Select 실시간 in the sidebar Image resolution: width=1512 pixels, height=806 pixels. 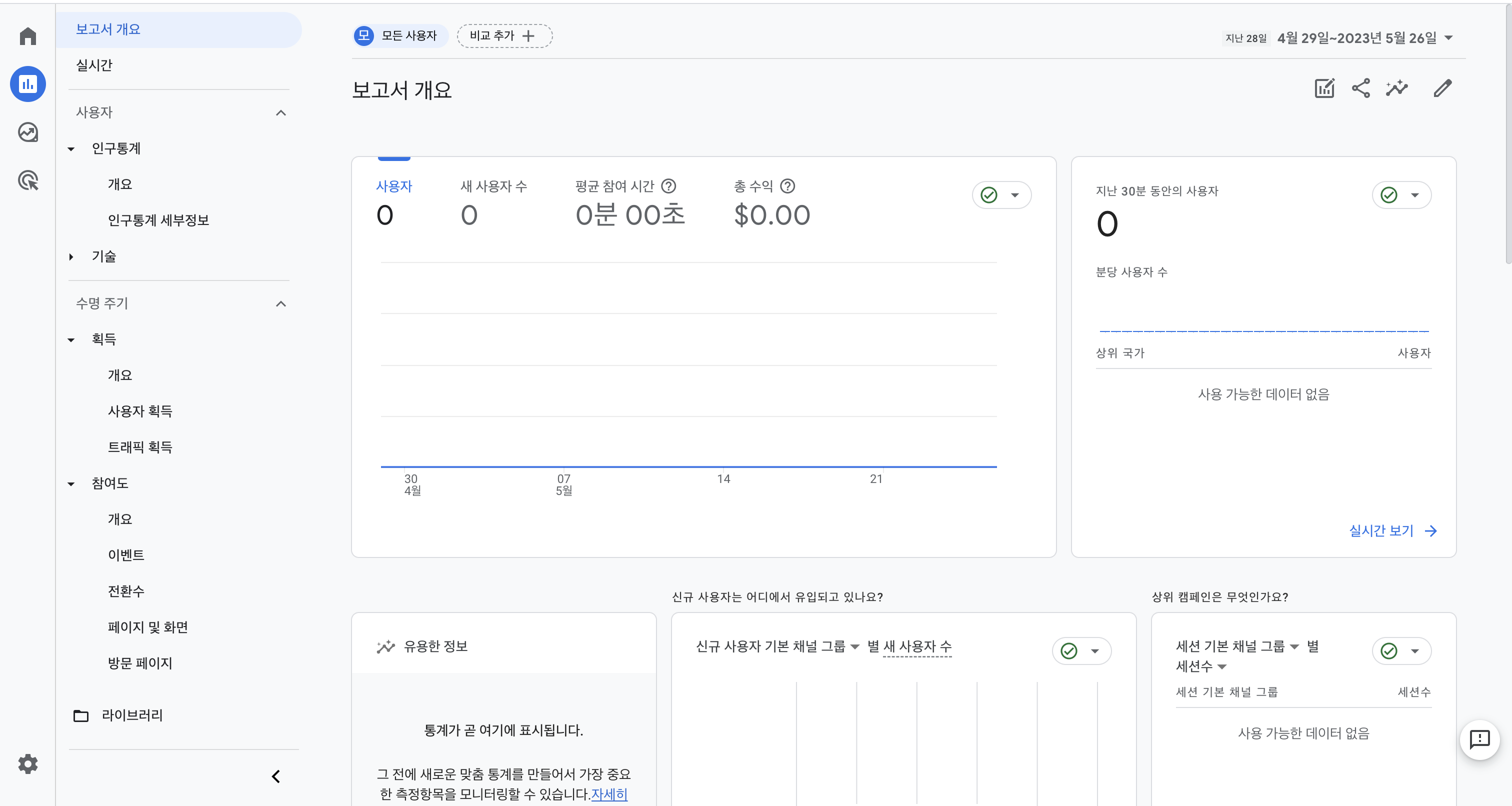94,65
